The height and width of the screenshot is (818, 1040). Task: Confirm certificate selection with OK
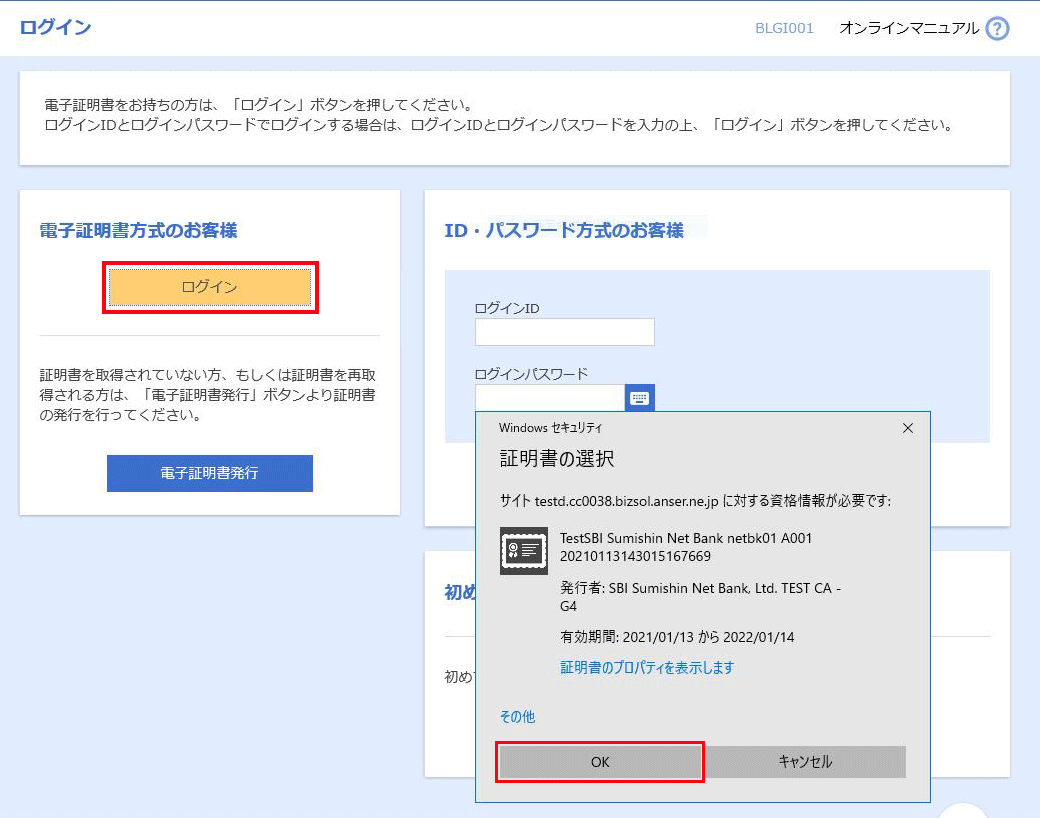tap(600, 762)
